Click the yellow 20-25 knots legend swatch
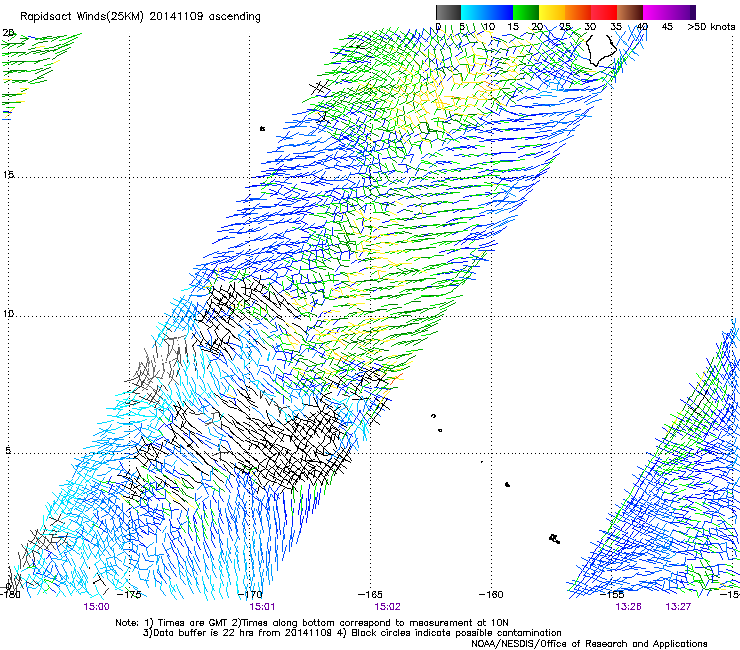 tap(552, 12)
